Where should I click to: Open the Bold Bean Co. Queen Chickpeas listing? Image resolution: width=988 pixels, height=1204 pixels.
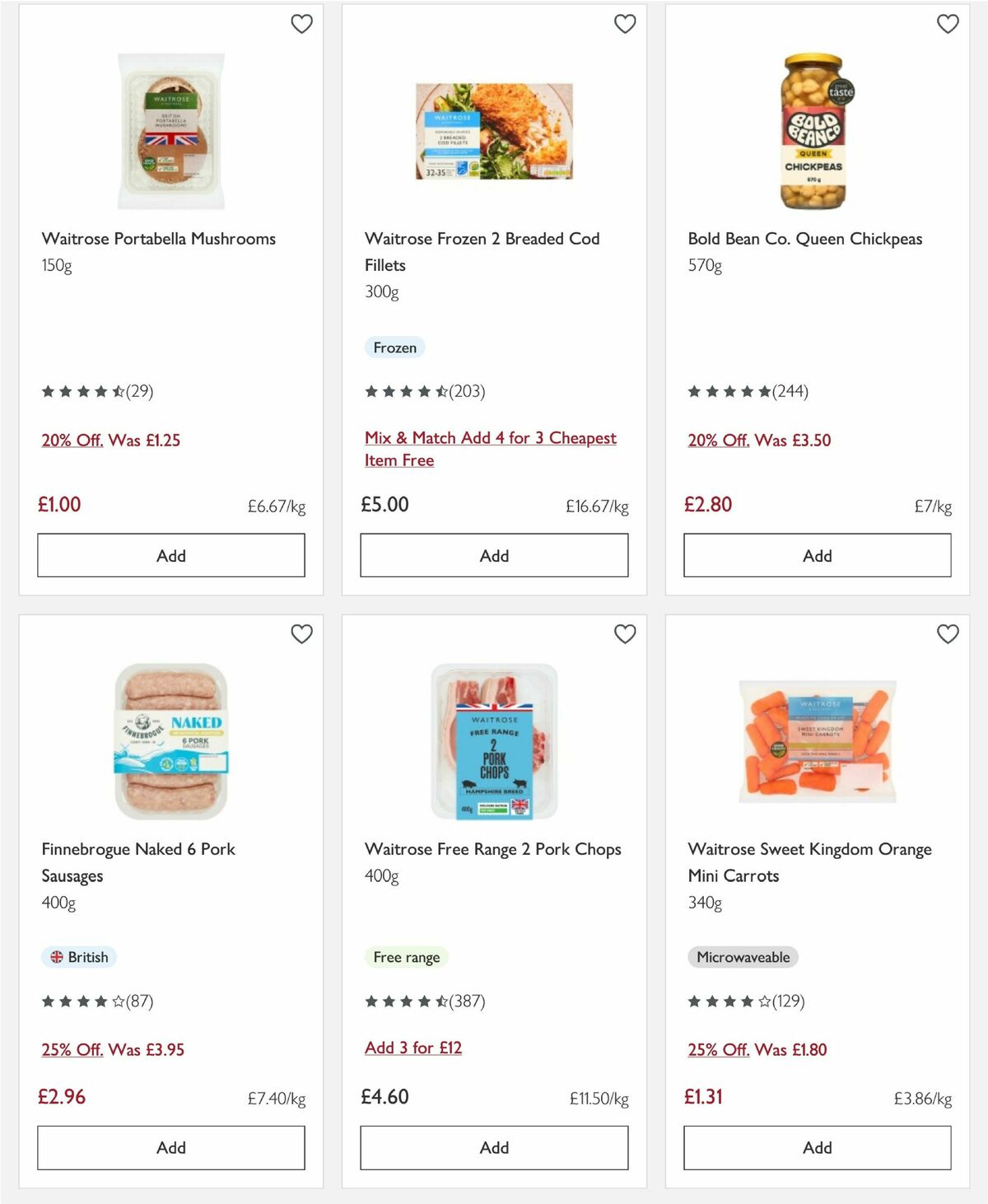pos(805,239)
